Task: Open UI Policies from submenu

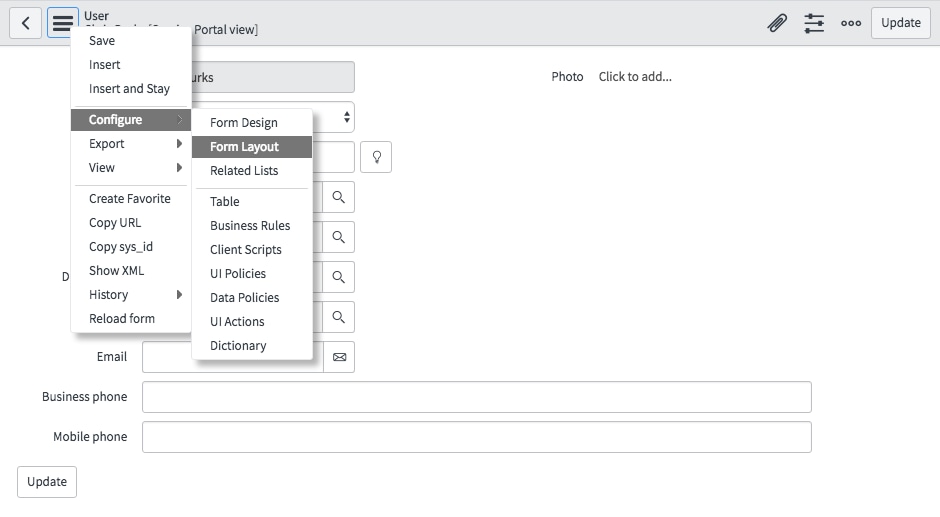Action: click(x=252, y=273)
